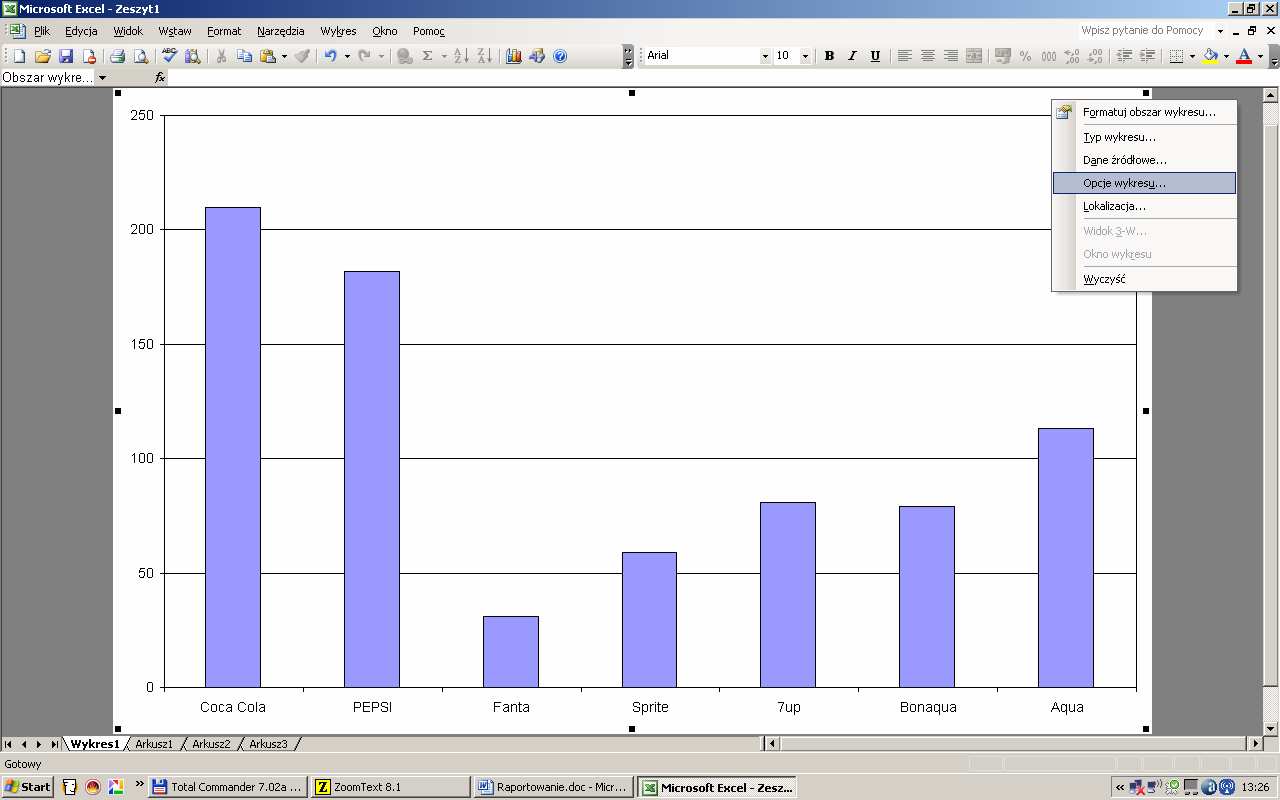Viewport: 1280px width, 800px height.
Task: Click the horizontal scrollbar right arrow
Action: (x=1256, y=744)
